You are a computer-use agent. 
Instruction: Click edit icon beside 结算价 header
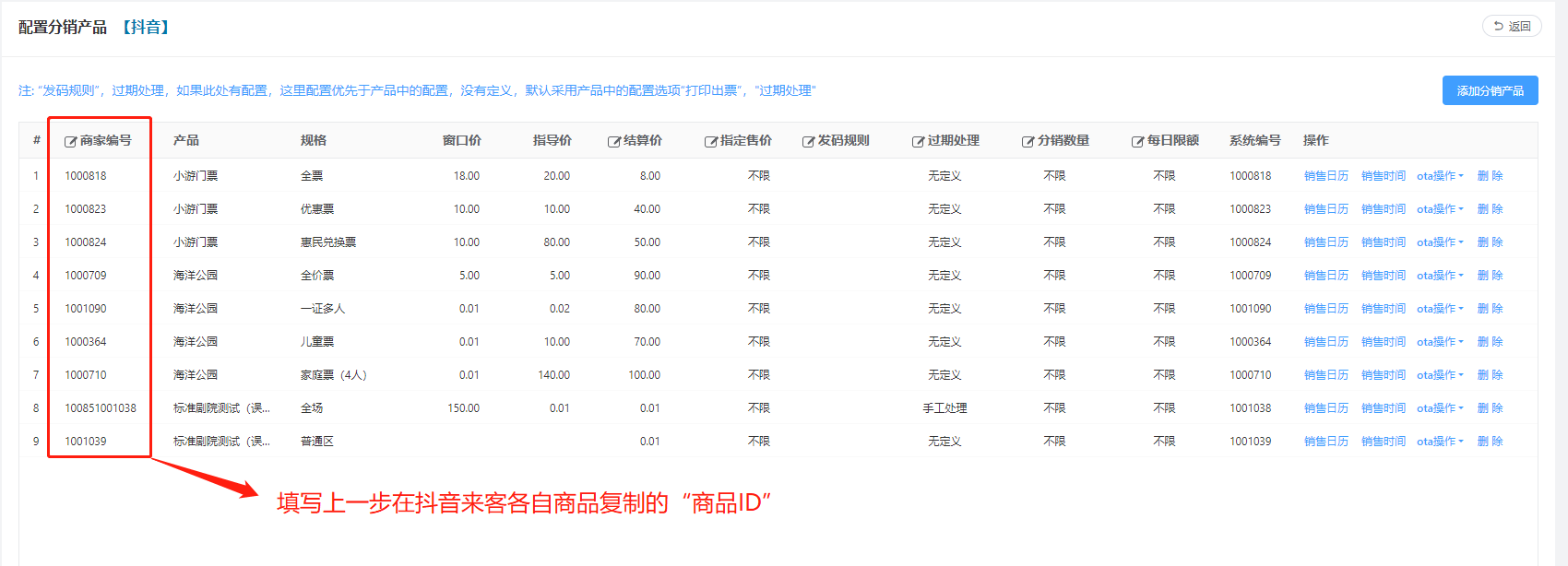point(613,141)
